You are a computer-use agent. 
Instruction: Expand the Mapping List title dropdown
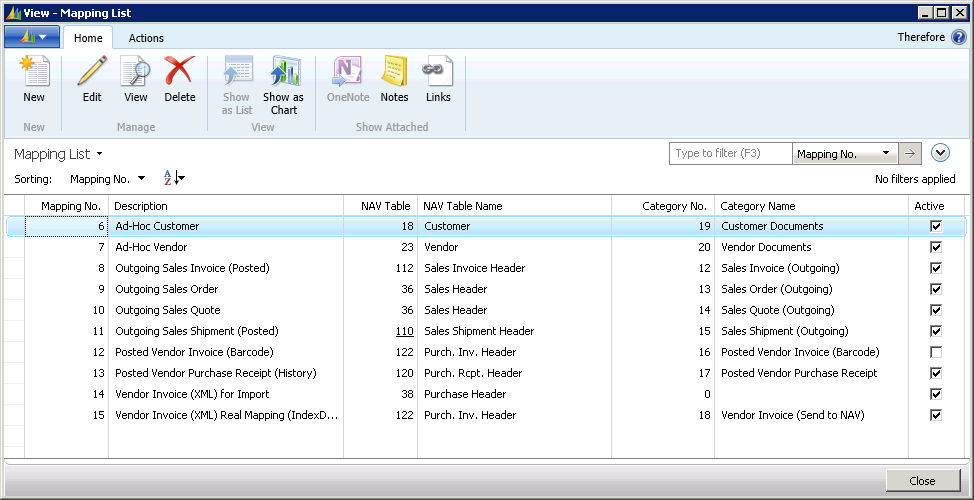coord(99,155)
